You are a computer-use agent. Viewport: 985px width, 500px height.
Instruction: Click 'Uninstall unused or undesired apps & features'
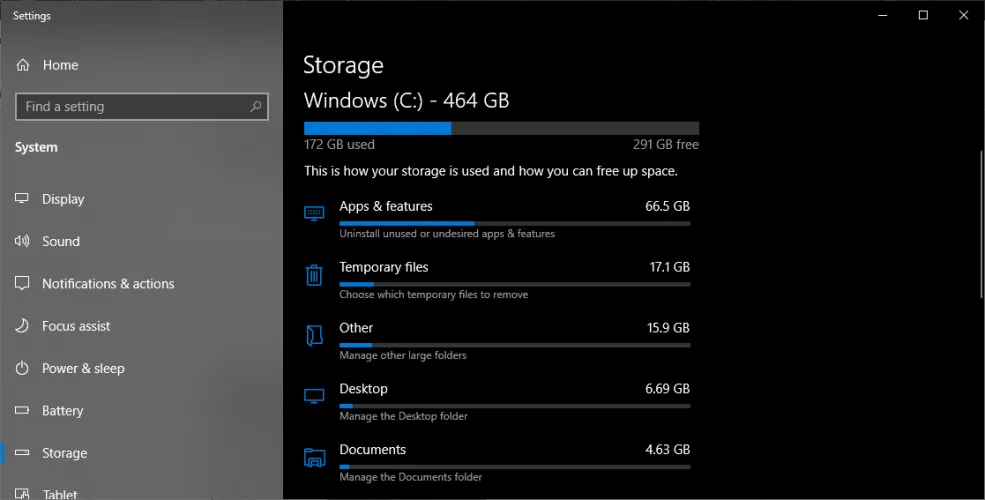tap(447, 234)
